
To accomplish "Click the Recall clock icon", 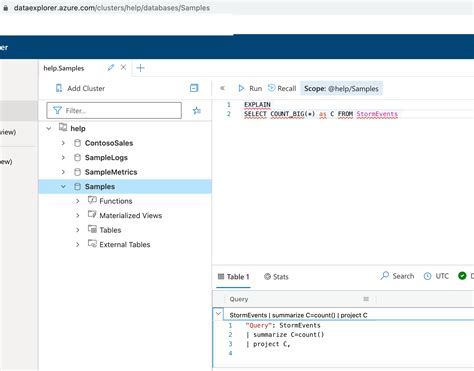I will 272,88.
